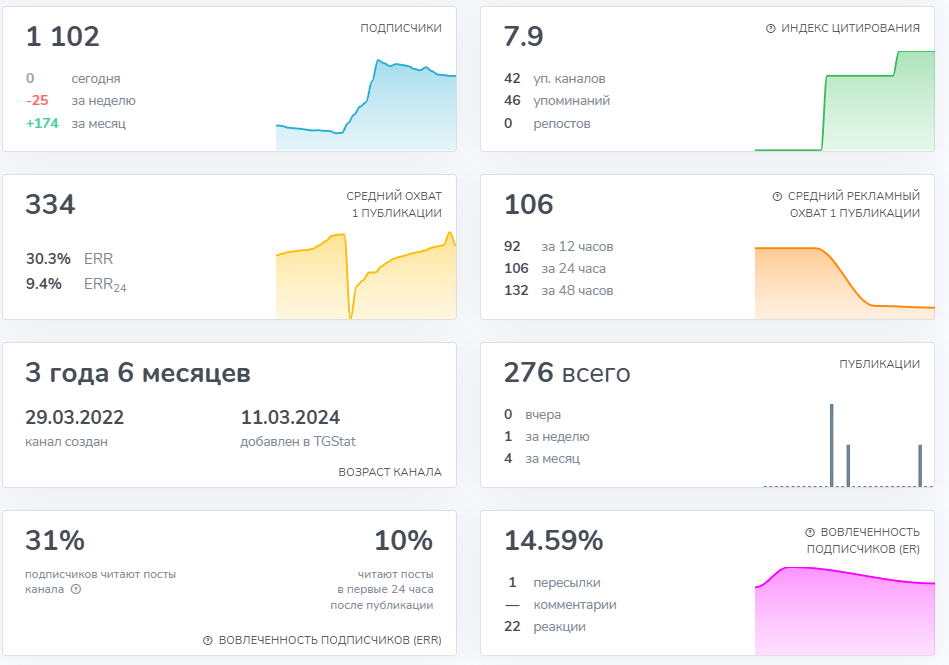Click the orange advertising reach chart
This screenshot has width=949, height=665.
pos(845,280)
